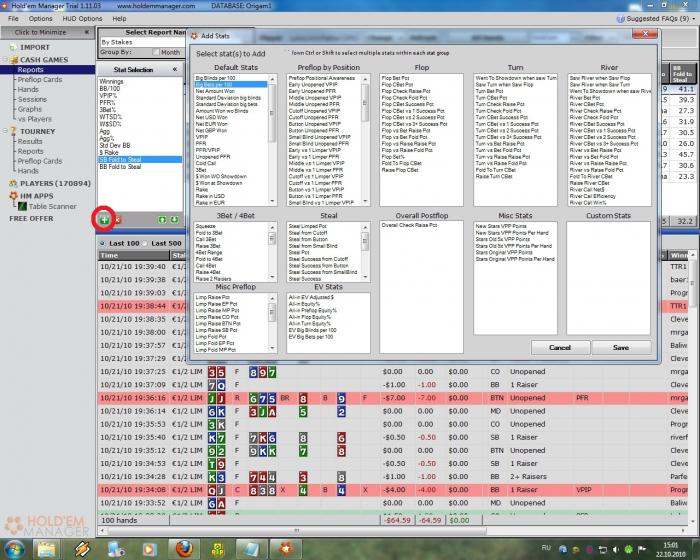The width and height of the screenshot is (700, 560).
Task: Select Results under TOURNEY
Action: 30,141
